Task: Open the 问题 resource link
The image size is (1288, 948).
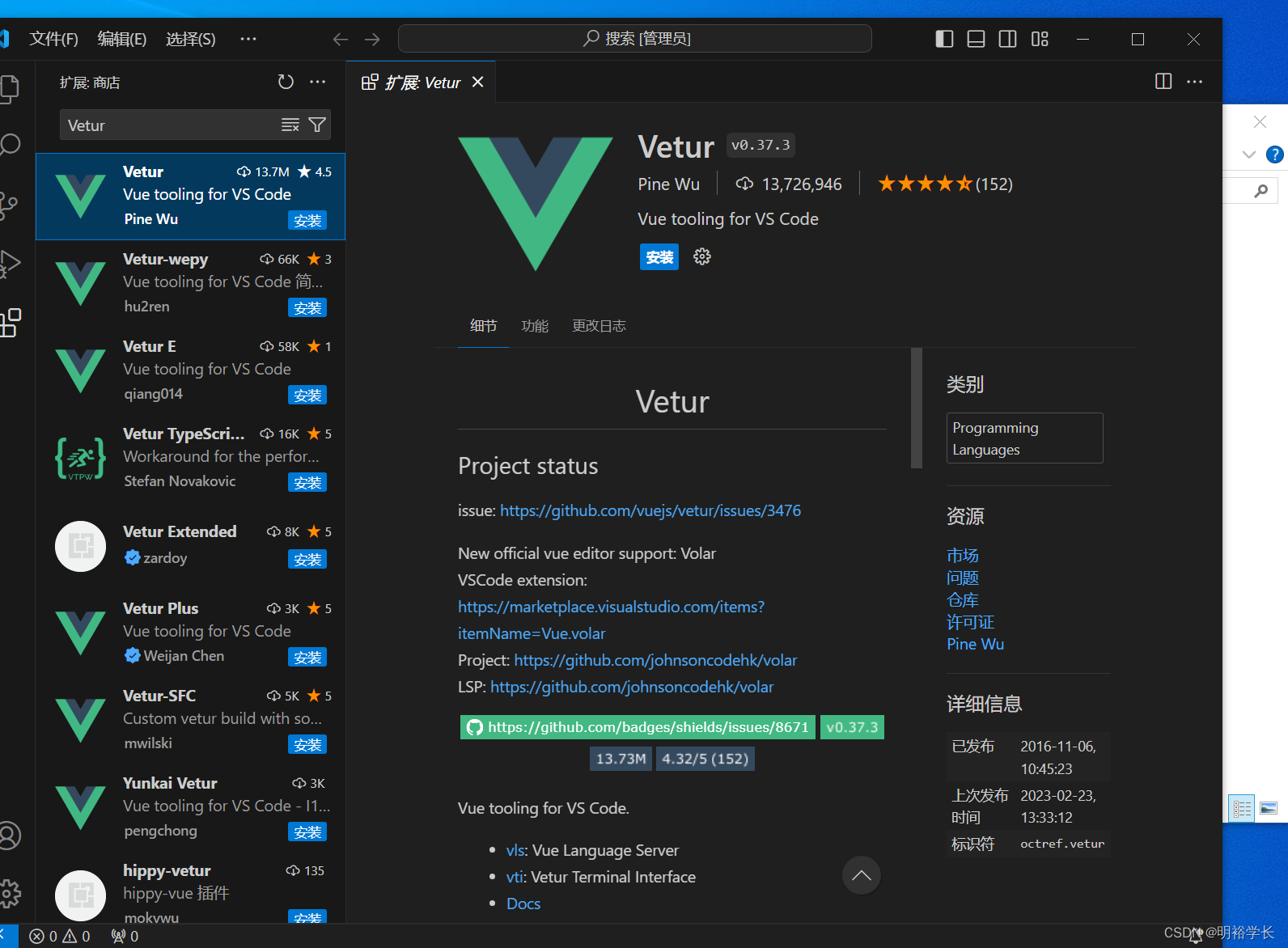Action: 963,578
